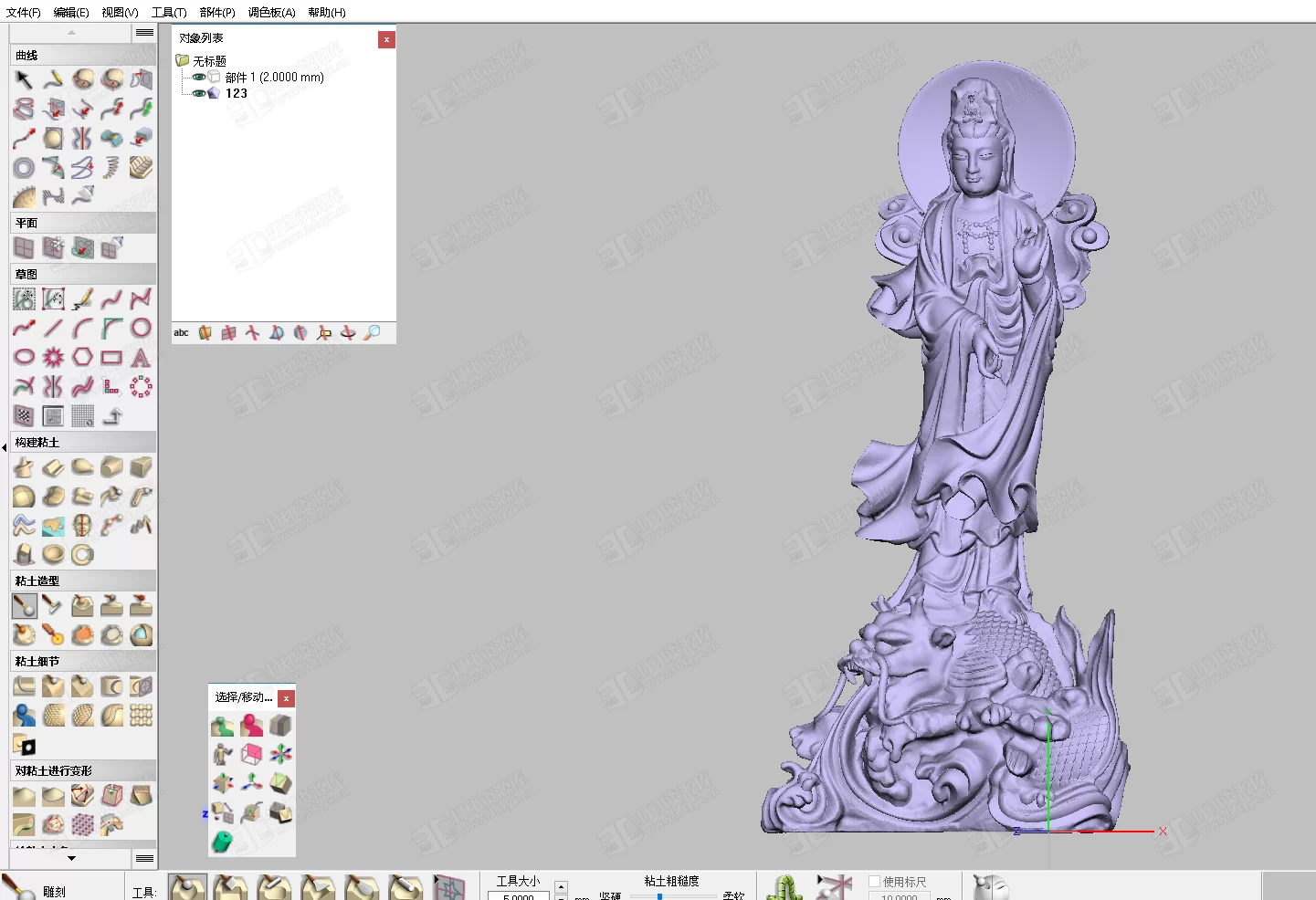
Task: Click the 曲线 section header
Action: pos(83,56)
